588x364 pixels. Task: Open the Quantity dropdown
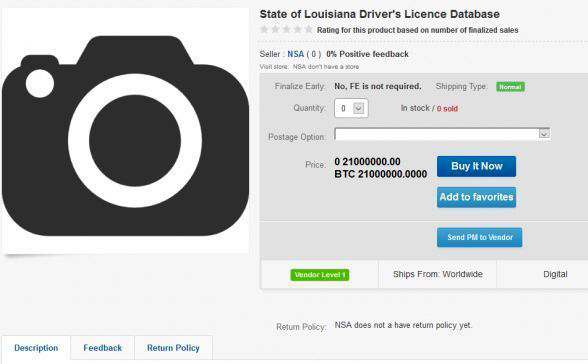[x=351, y=108]
